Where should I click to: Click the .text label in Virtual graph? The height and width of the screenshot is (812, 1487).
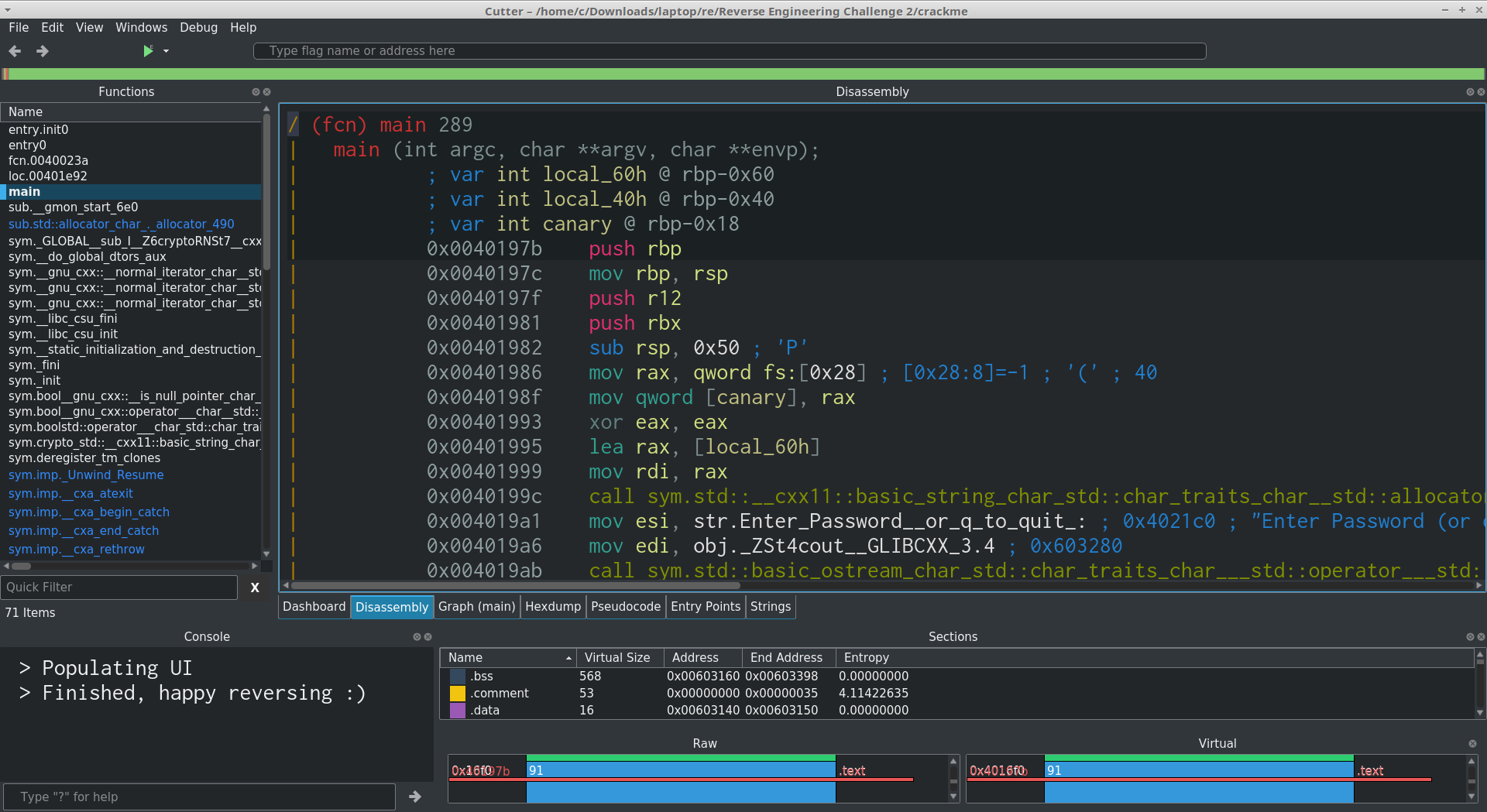[1371, 771]
